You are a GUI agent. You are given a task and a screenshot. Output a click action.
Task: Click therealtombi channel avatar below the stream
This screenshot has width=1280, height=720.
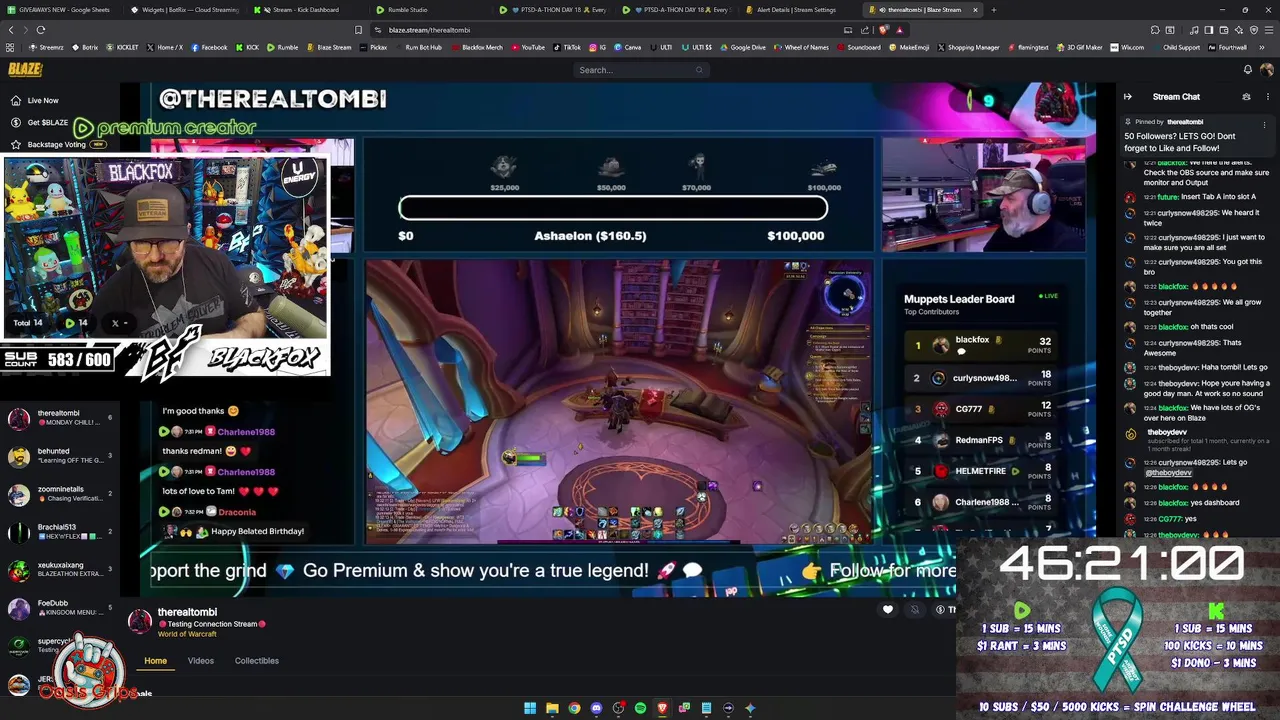click(140, 621)
